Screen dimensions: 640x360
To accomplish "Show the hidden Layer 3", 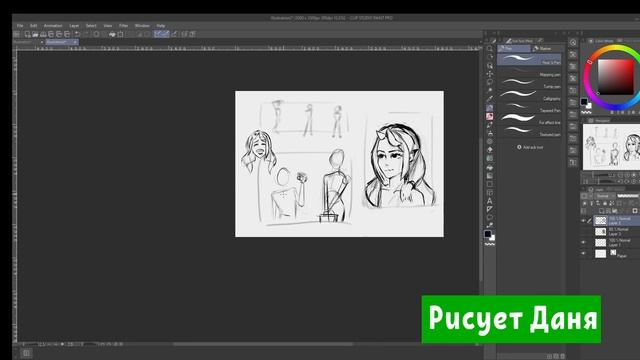I will pyautogui.click(x=583, y=232).
